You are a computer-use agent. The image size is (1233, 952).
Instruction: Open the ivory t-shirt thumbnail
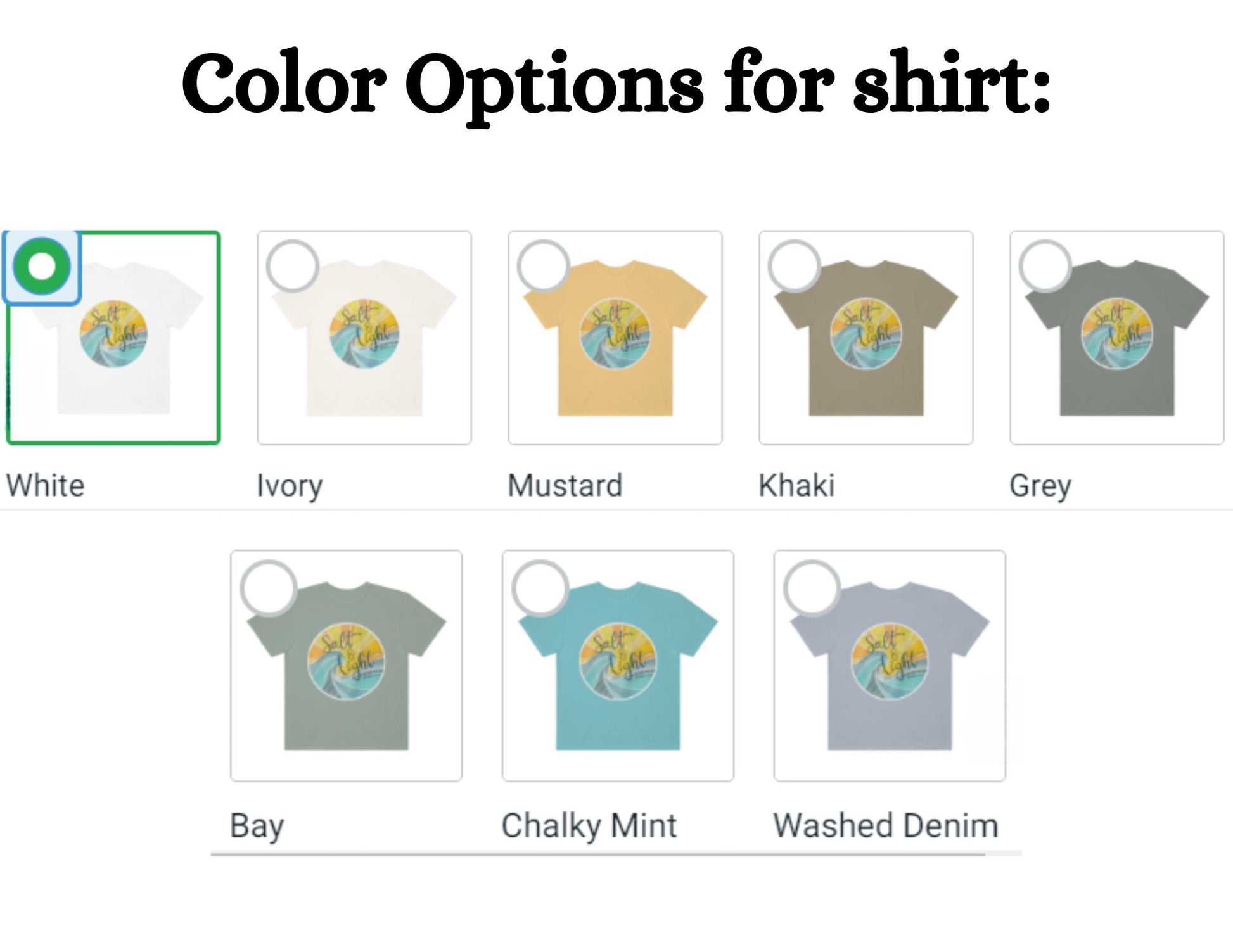point(364,338)
